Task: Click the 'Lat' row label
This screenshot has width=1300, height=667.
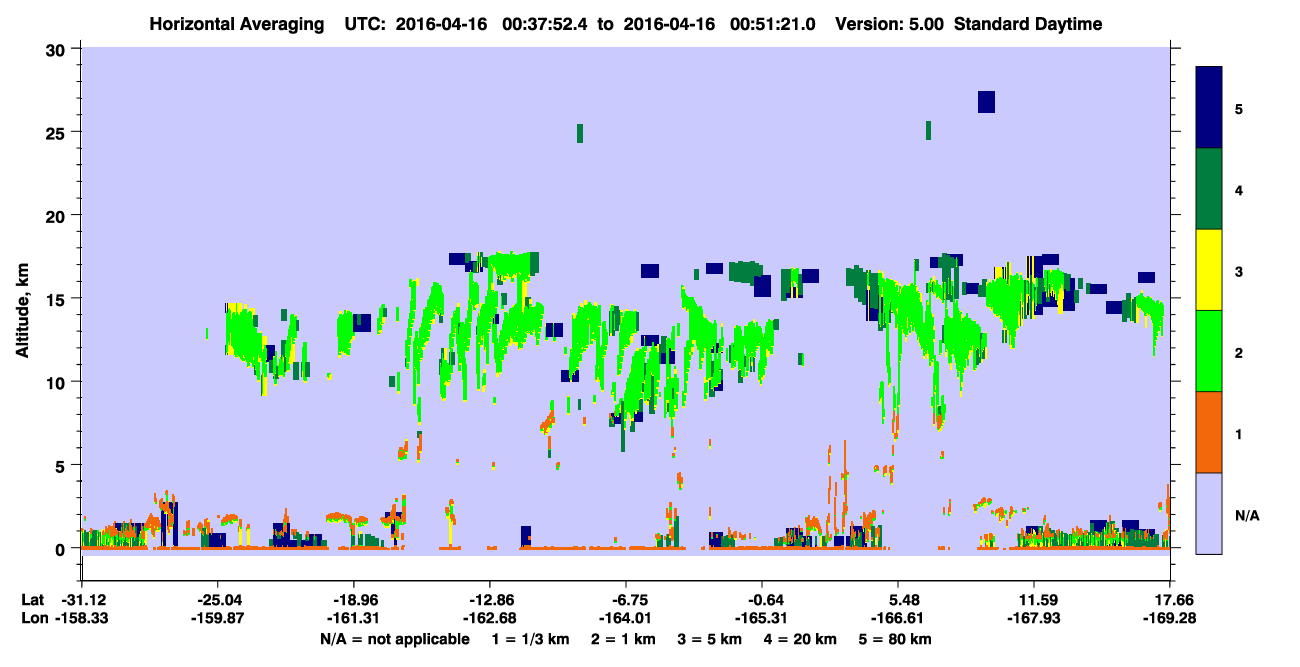Action: tap(32, 600)
